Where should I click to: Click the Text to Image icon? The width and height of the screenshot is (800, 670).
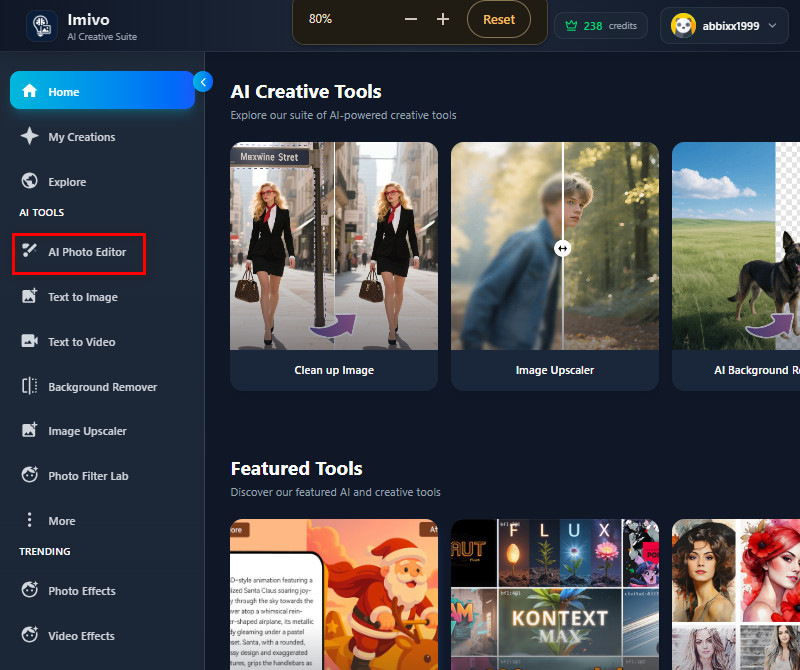point(30,296)
